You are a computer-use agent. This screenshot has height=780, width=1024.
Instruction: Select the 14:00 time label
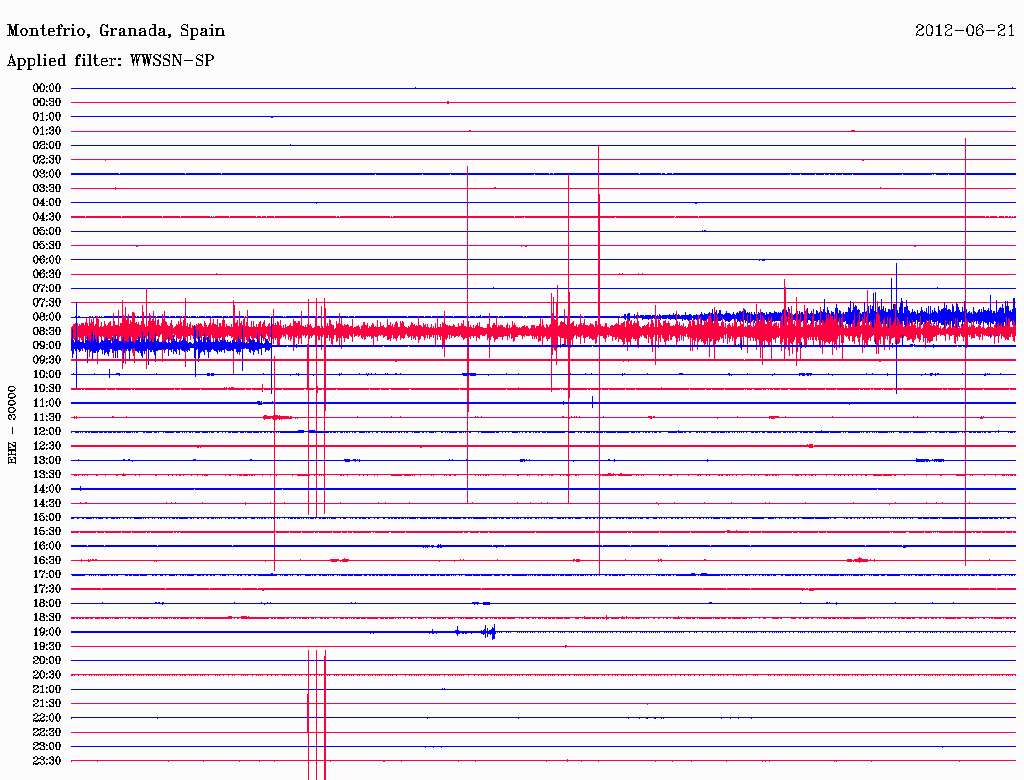47,489
